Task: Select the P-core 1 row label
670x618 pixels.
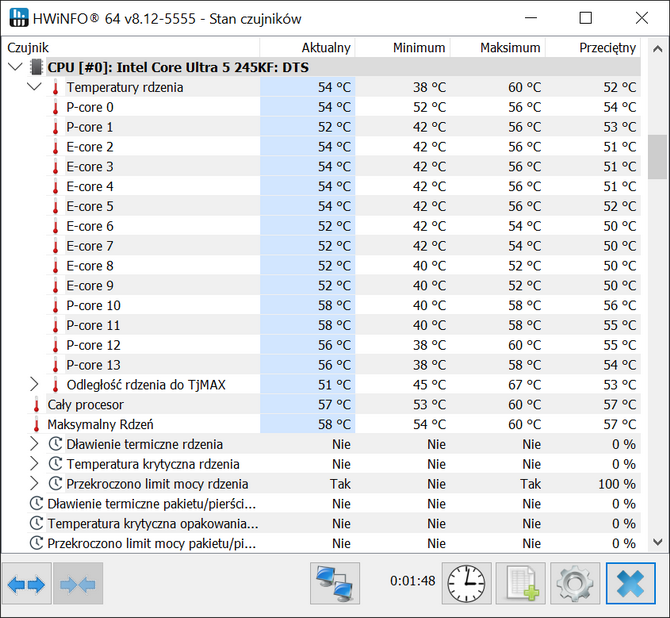Action: (x=90, y=127)
